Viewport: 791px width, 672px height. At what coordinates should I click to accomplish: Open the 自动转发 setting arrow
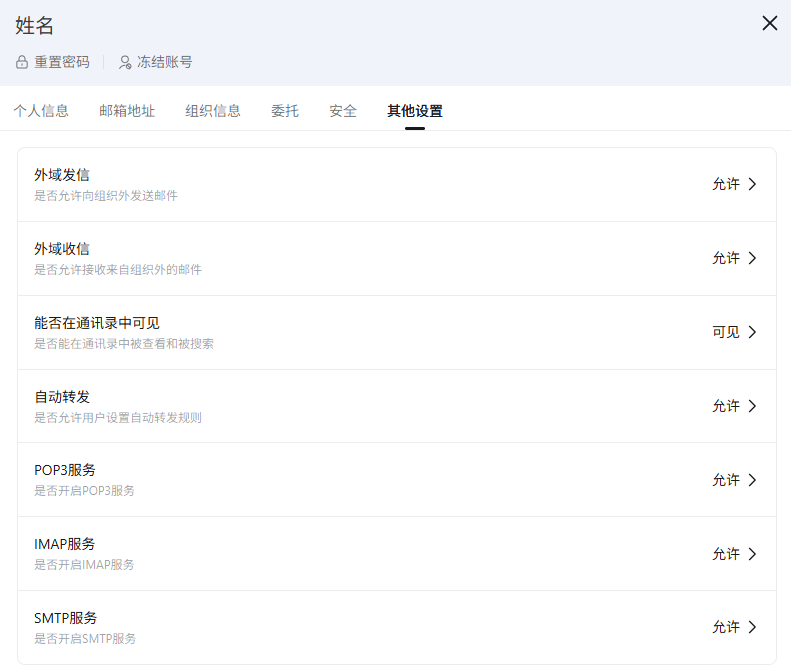[753, 406]
